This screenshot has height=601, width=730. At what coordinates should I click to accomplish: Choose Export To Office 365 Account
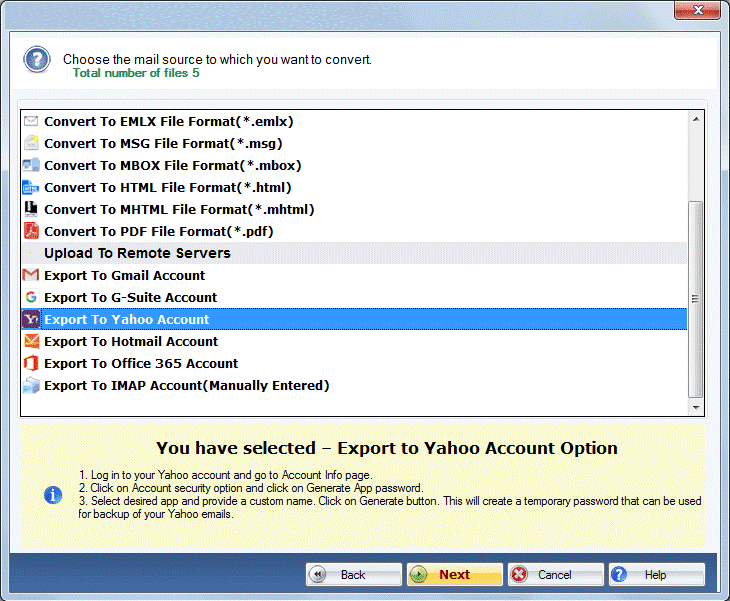[x=354, y=363]
